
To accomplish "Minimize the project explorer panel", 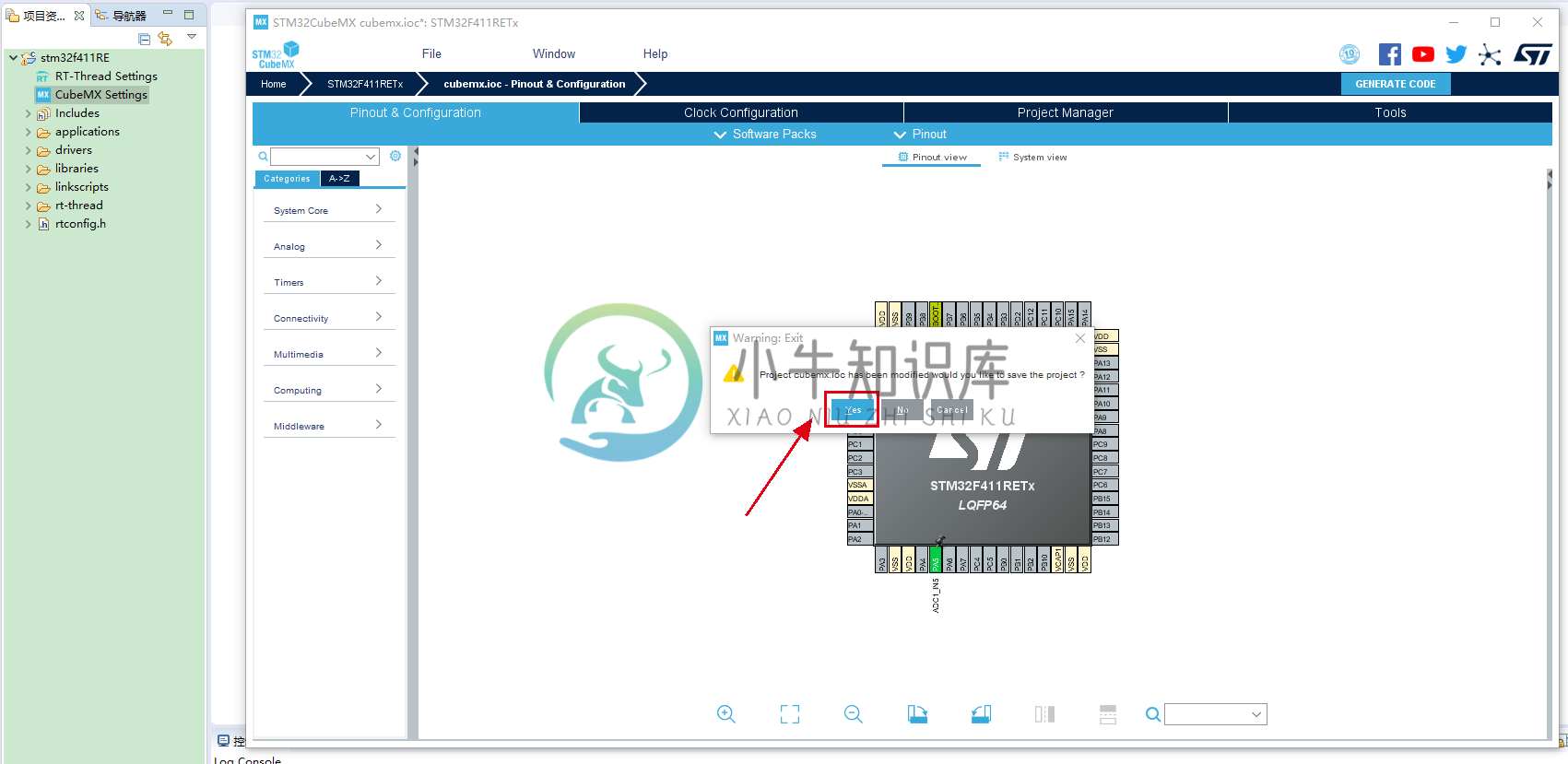I will [168, 14].
